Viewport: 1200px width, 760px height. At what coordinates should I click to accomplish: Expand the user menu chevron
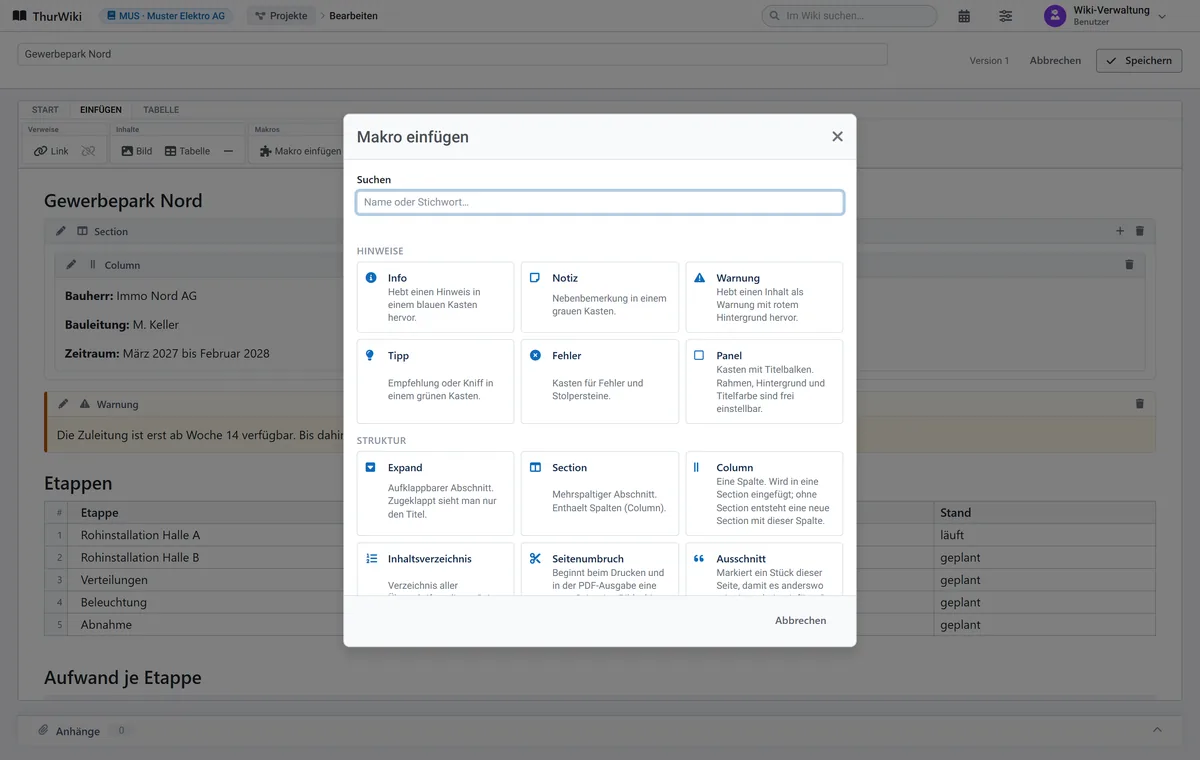(x=1162, y=16)
